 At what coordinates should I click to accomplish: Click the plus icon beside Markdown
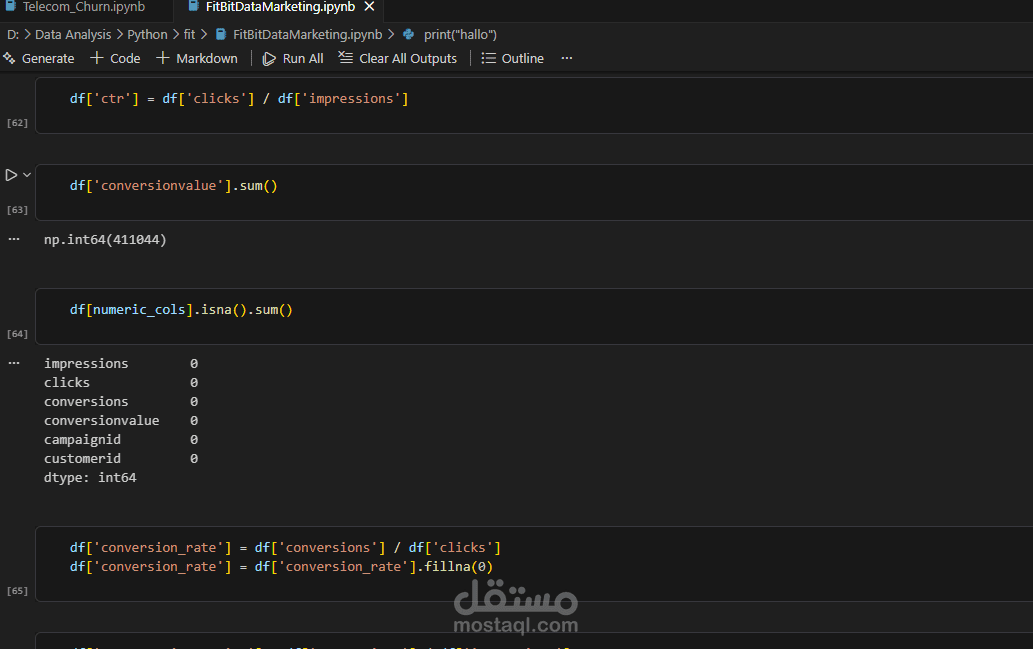coord(163,58)
